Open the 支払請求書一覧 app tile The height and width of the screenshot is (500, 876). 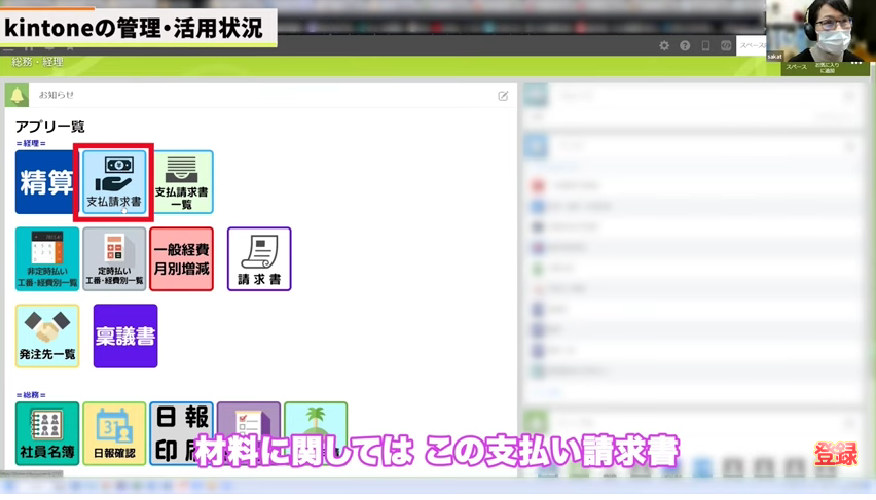pyautogui.click(x=182, y=182)
